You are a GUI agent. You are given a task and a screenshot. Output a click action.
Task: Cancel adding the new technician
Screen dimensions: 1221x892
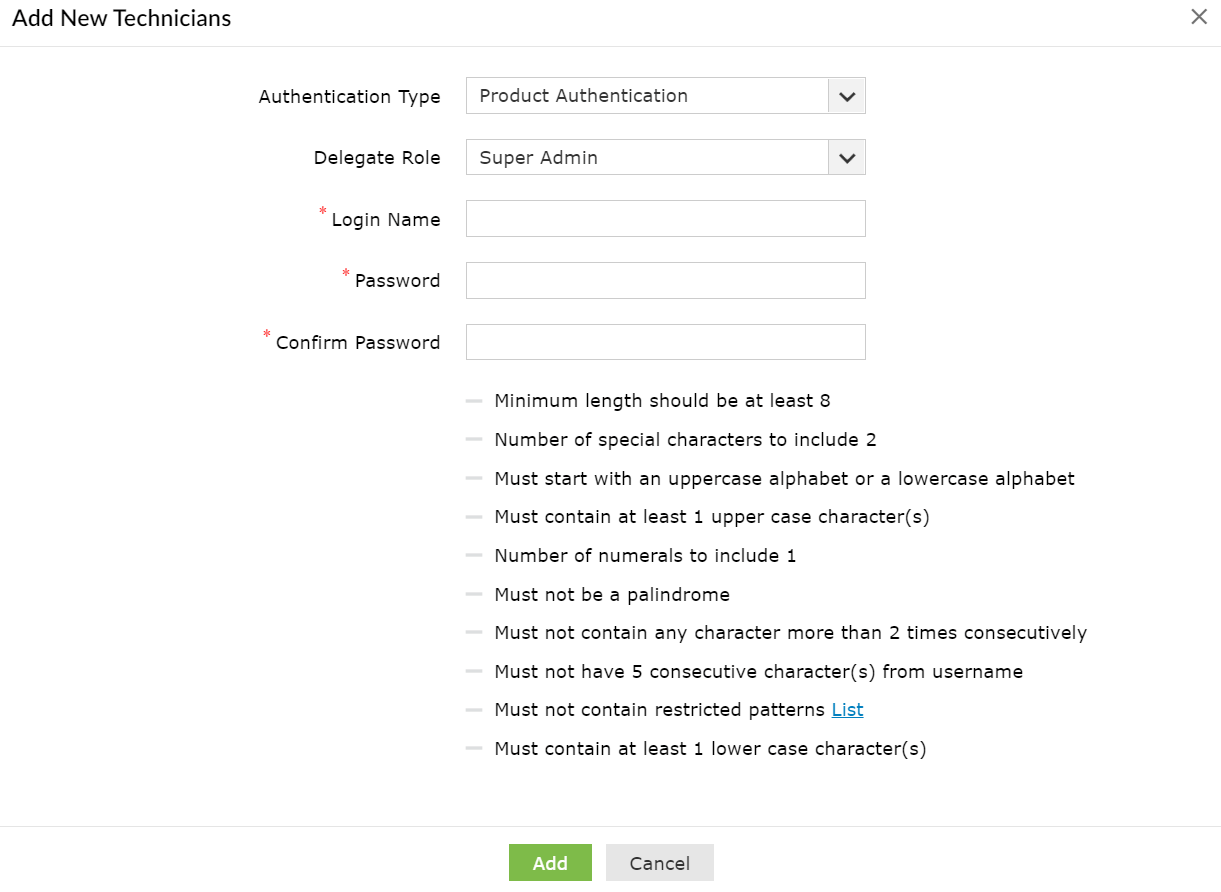click(659, 863)
